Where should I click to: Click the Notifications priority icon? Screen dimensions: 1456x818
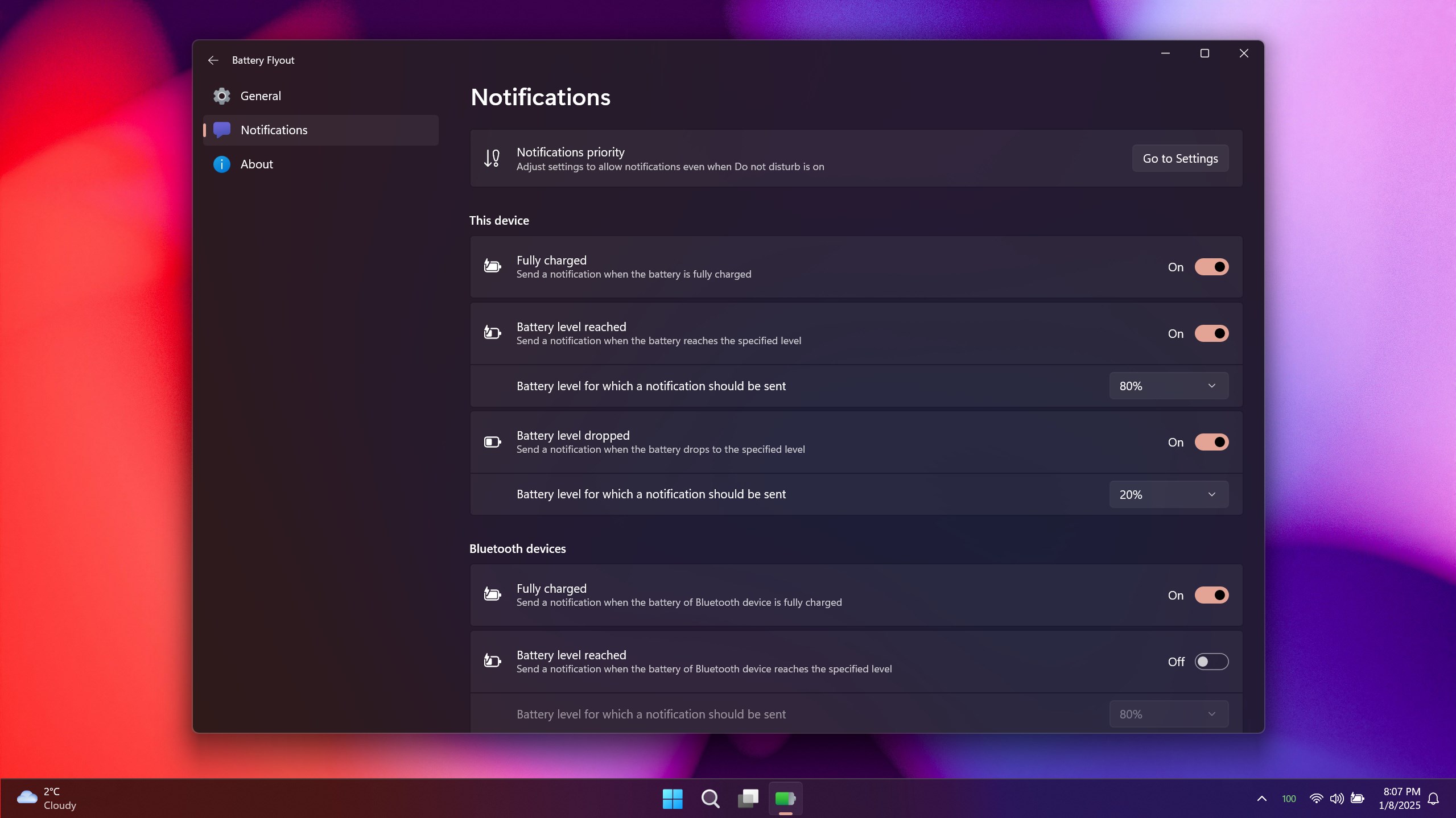point(492,158)
